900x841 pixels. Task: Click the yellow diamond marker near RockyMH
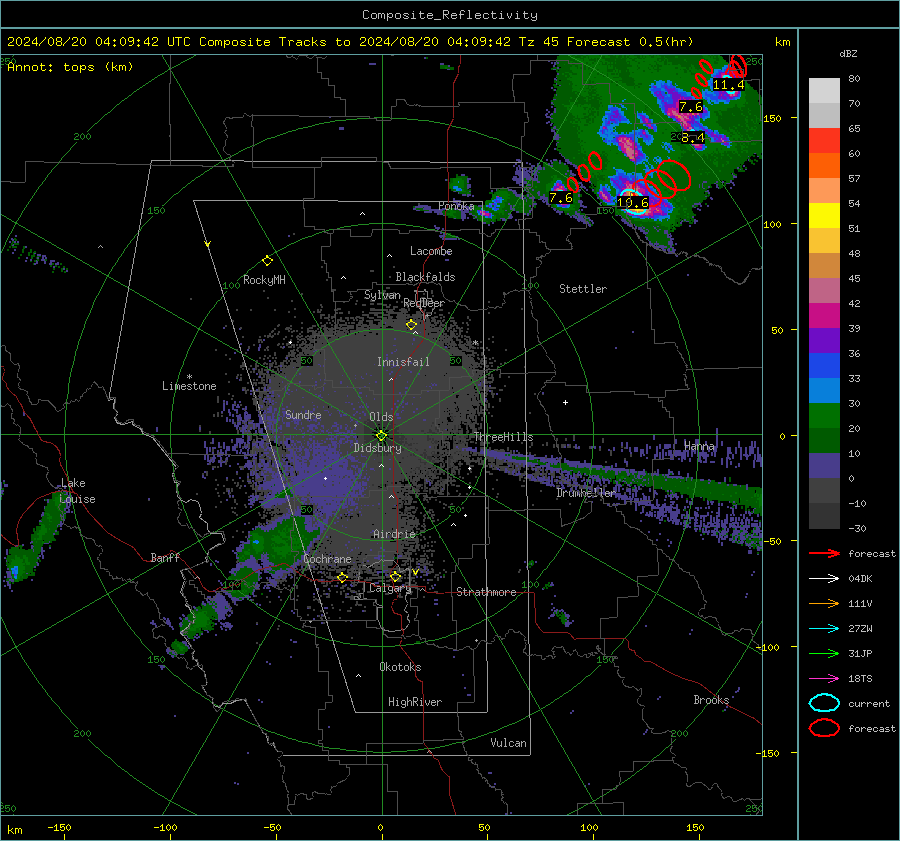coord(267,261)
